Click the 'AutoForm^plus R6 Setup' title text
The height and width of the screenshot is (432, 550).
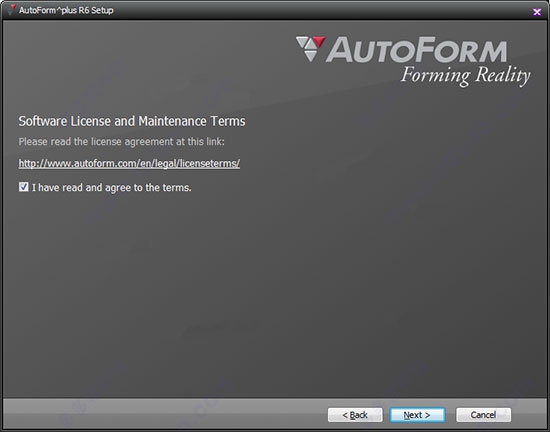[x=66, y=10]
